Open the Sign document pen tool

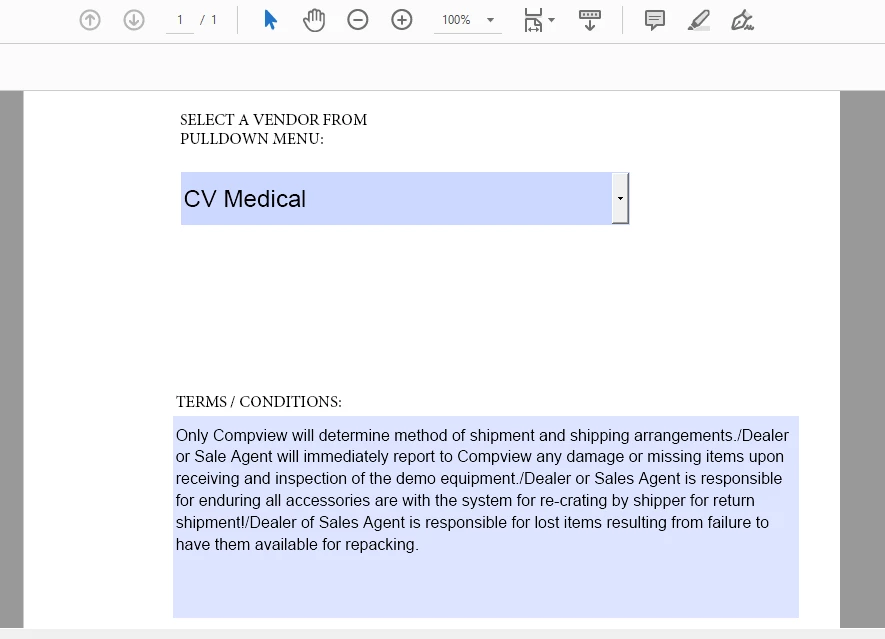742,20
